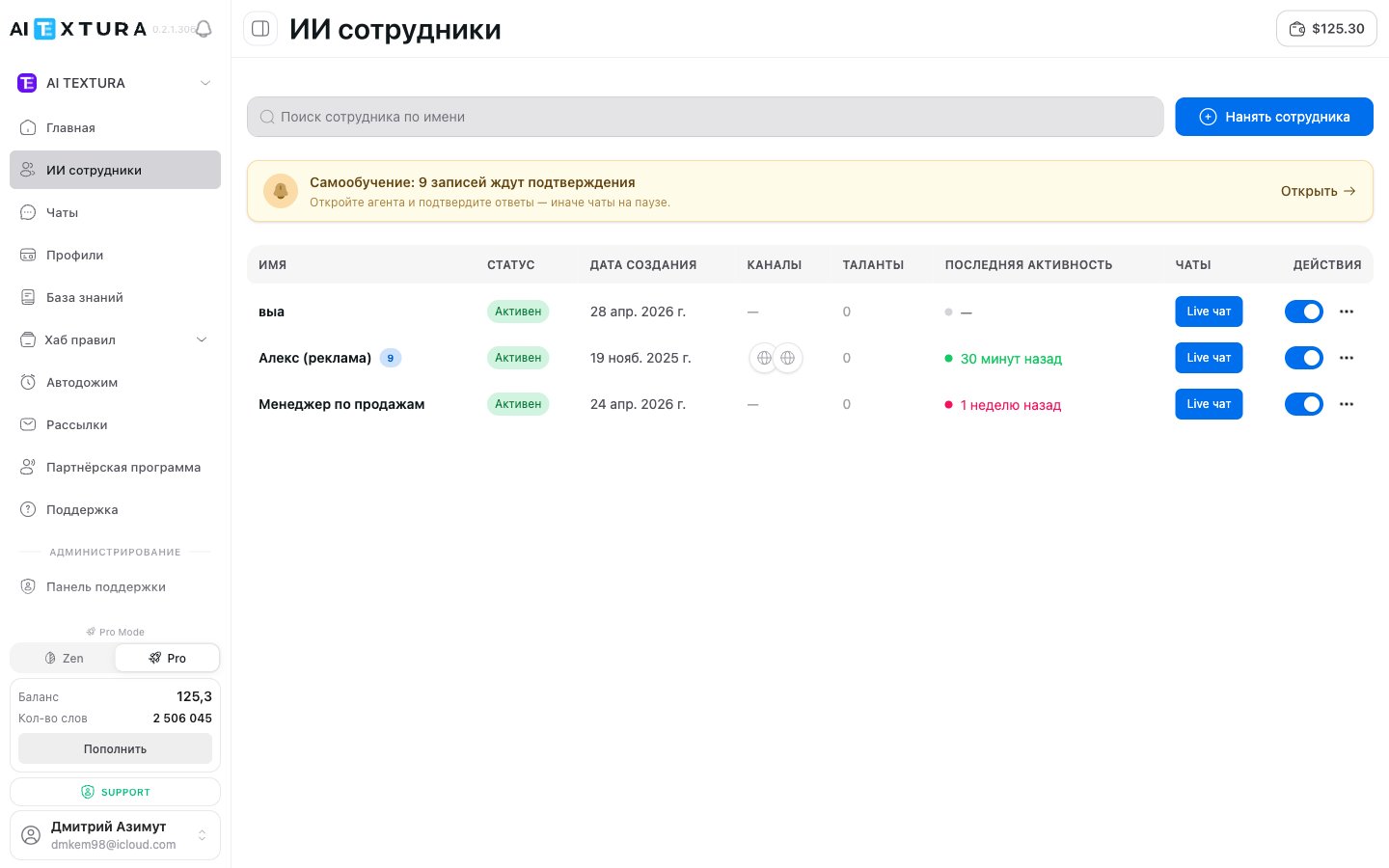The image size is (1389, 868).
Task: Click the 30 минут назад activity text
Action: click(x=1011, y=359)
